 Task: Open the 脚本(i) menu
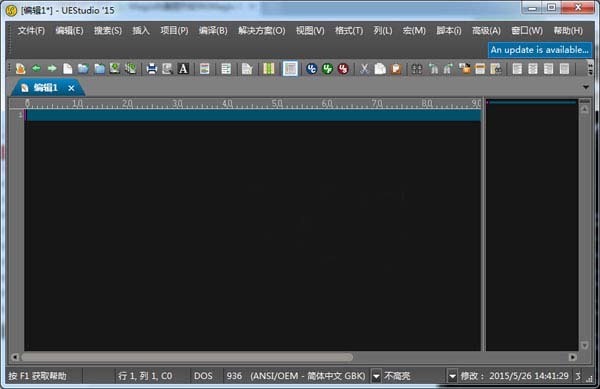tap(449, 31)
